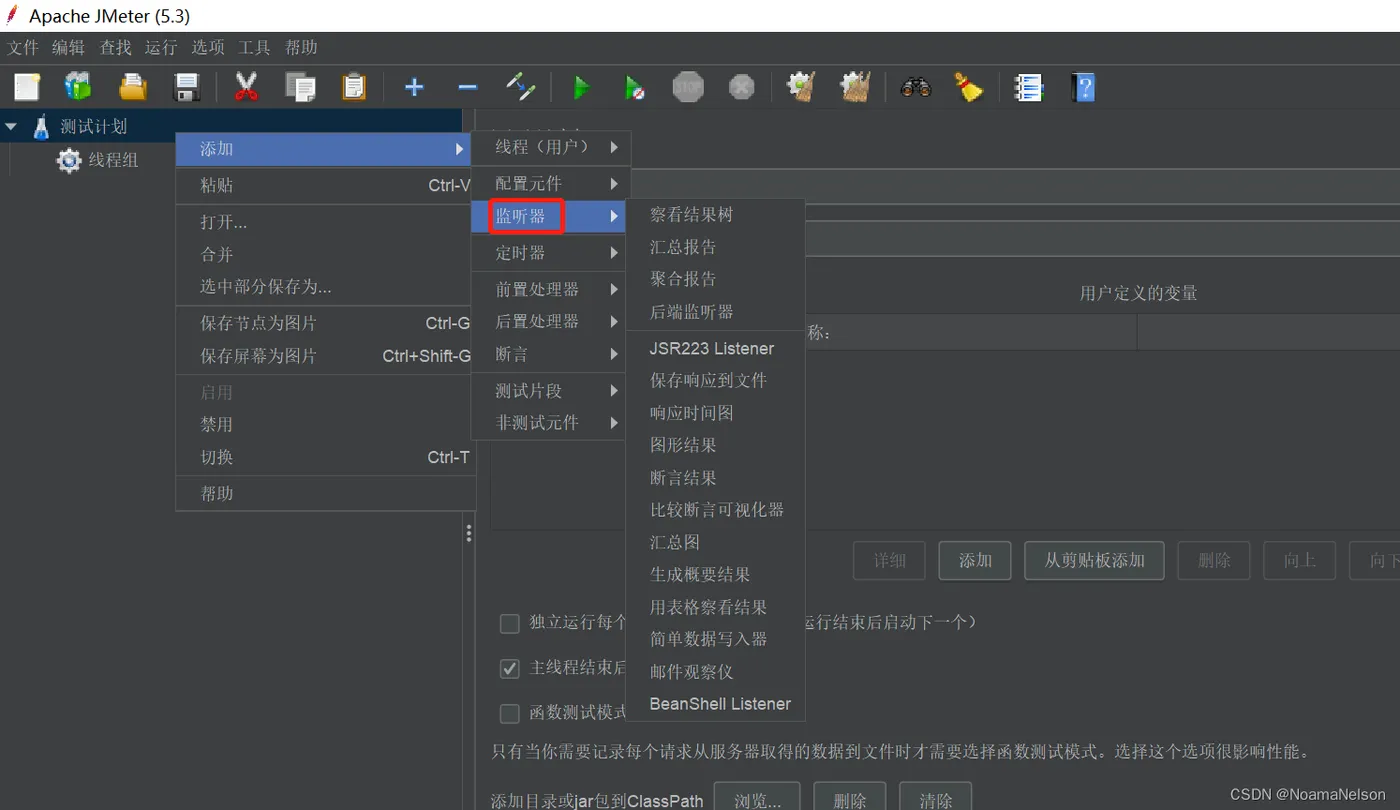1400x810 pixels.
Task: Select JSR223 Listener entry
Action: click(x=715, y=348)
